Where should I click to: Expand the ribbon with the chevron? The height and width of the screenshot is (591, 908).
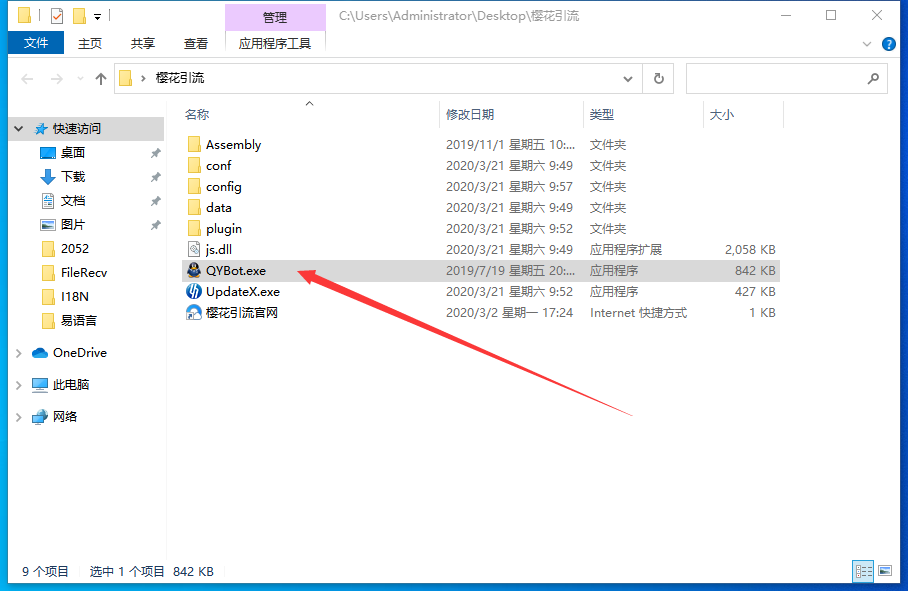(x=867, y=44)
